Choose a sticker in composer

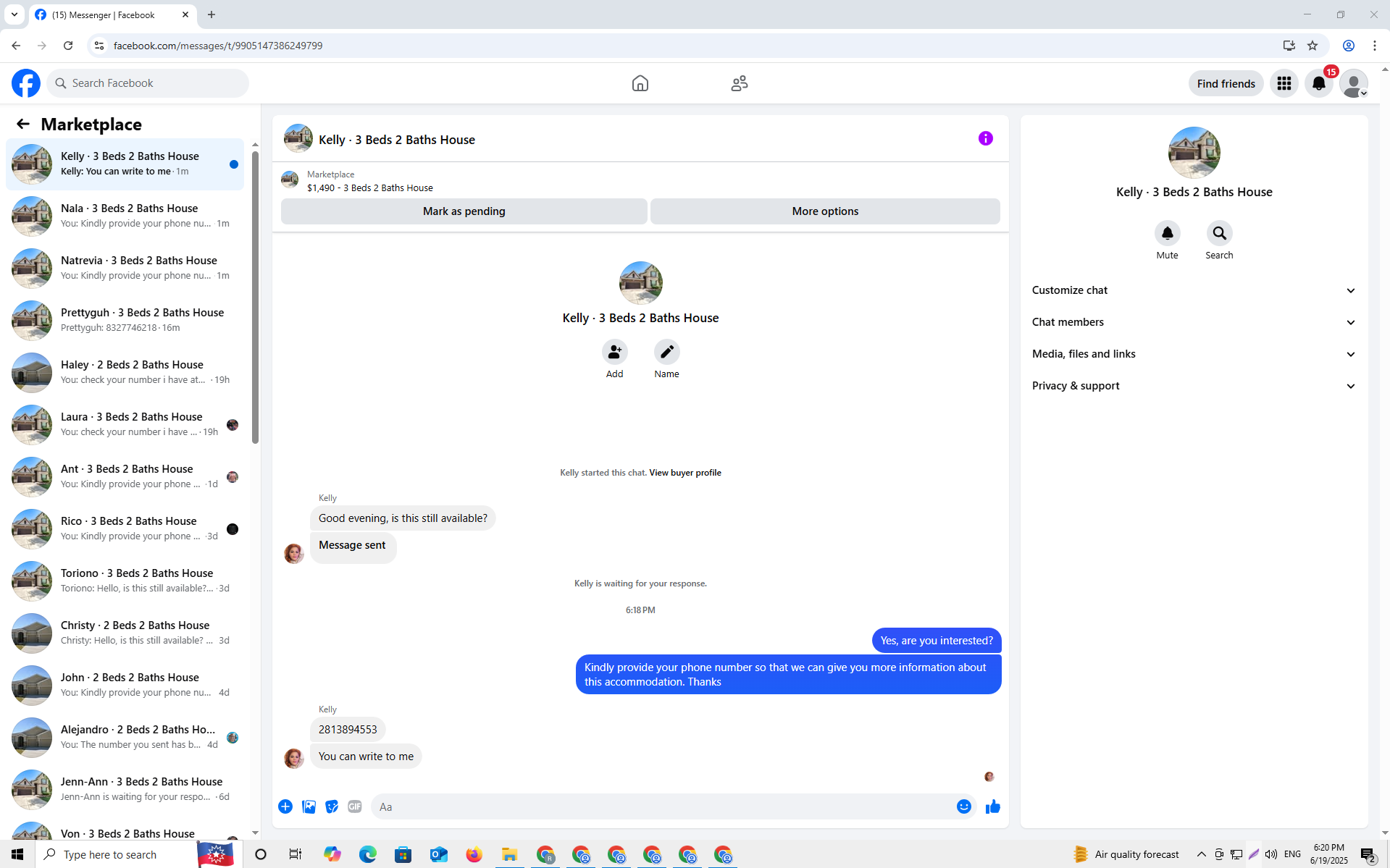[x=332, y=806]
